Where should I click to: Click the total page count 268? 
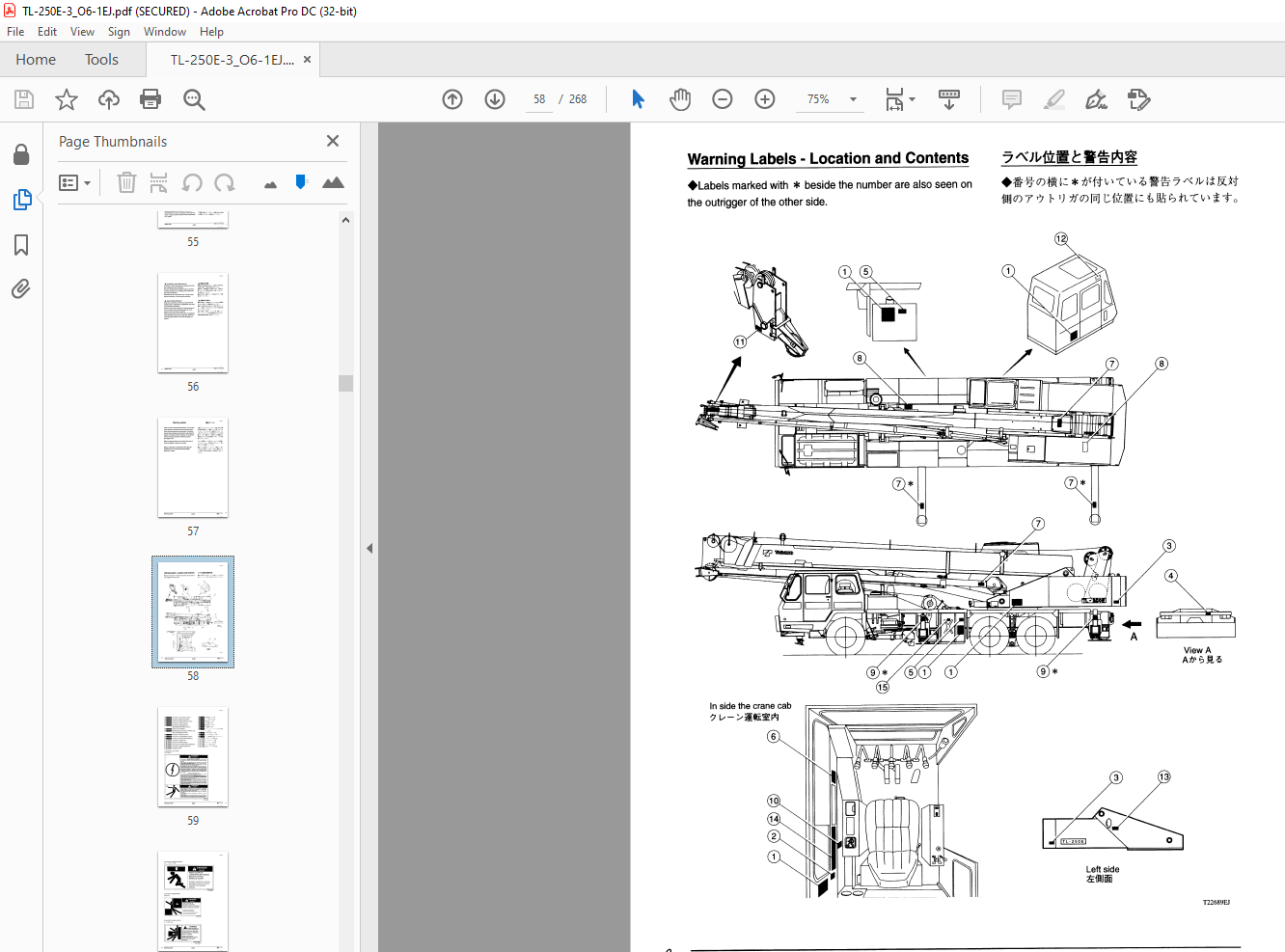578,99
